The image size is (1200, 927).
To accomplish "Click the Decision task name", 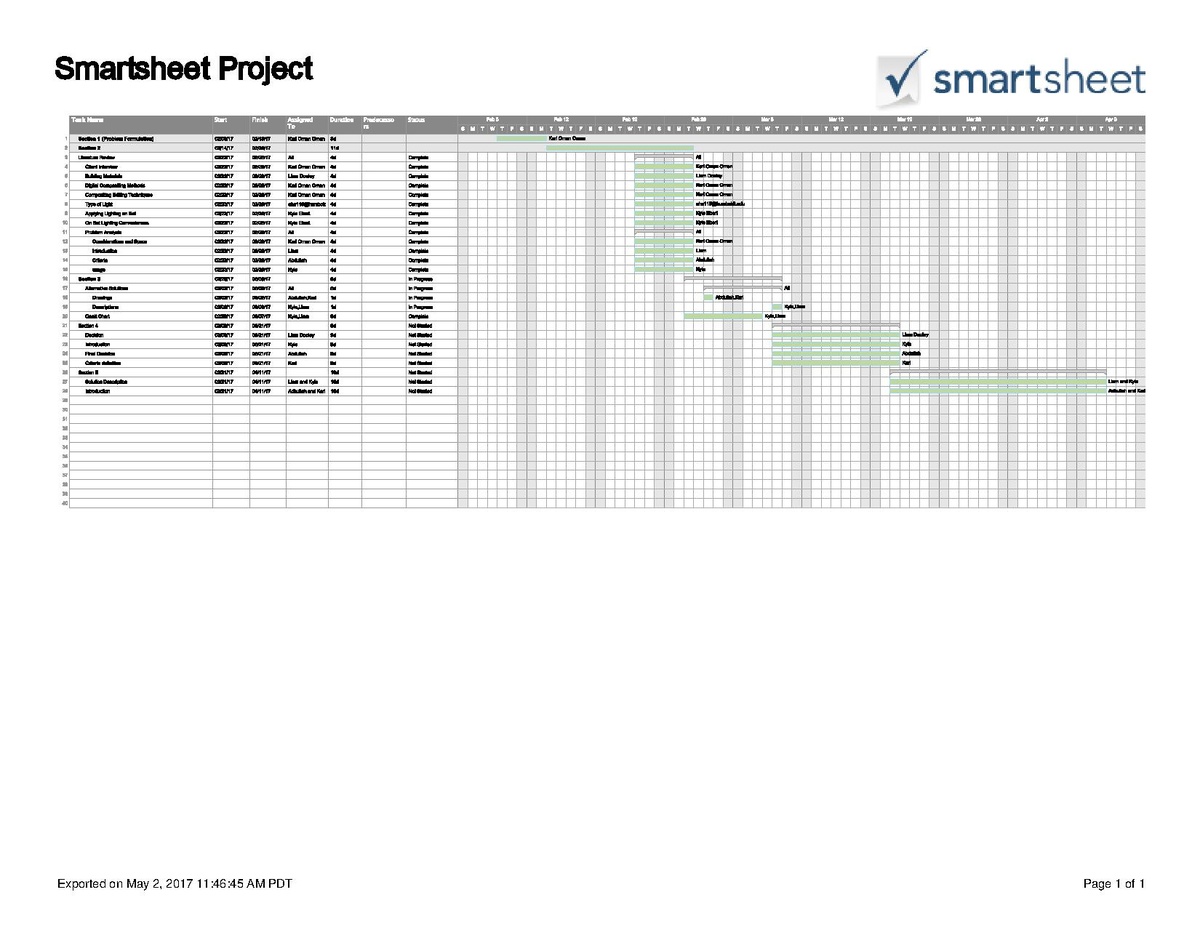I will click(x=94, y=335).
